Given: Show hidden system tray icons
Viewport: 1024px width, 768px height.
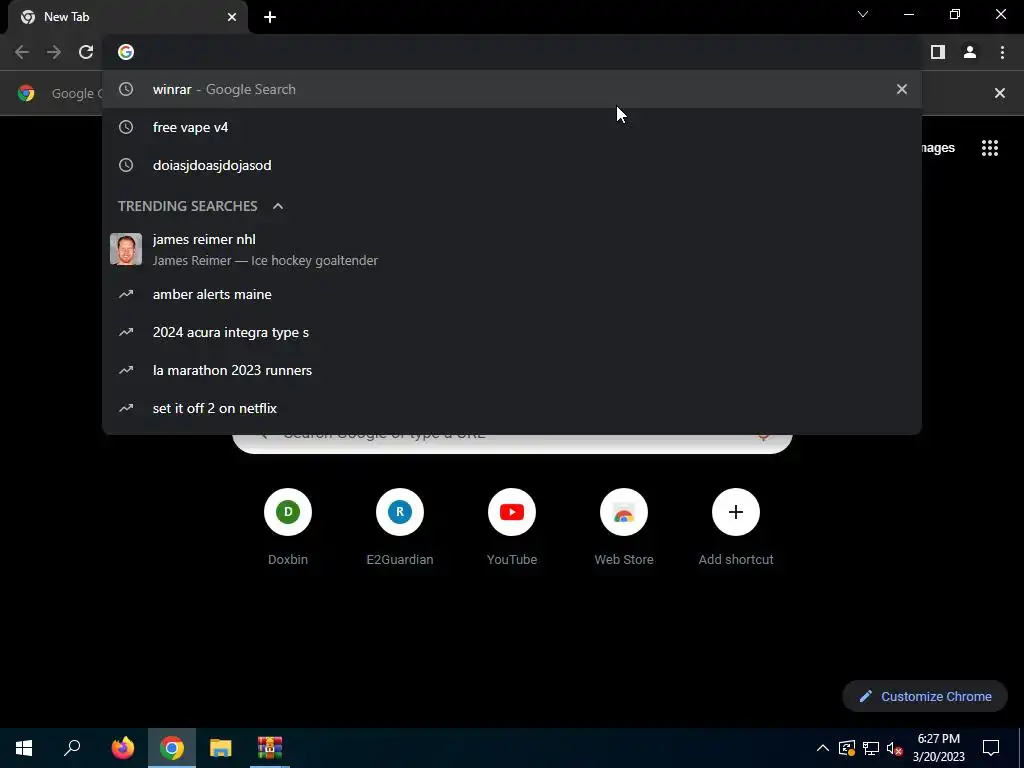Looking at the screenshot, I should click(x=823, y=748).
